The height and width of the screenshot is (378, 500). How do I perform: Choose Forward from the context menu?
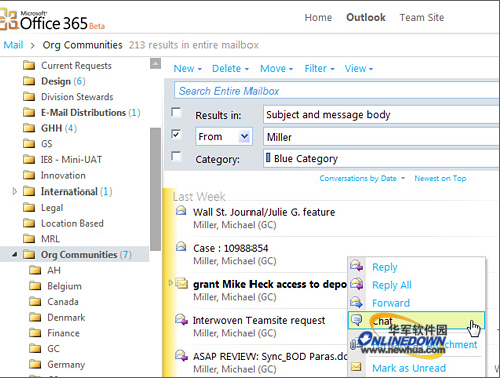pos(391,303)
